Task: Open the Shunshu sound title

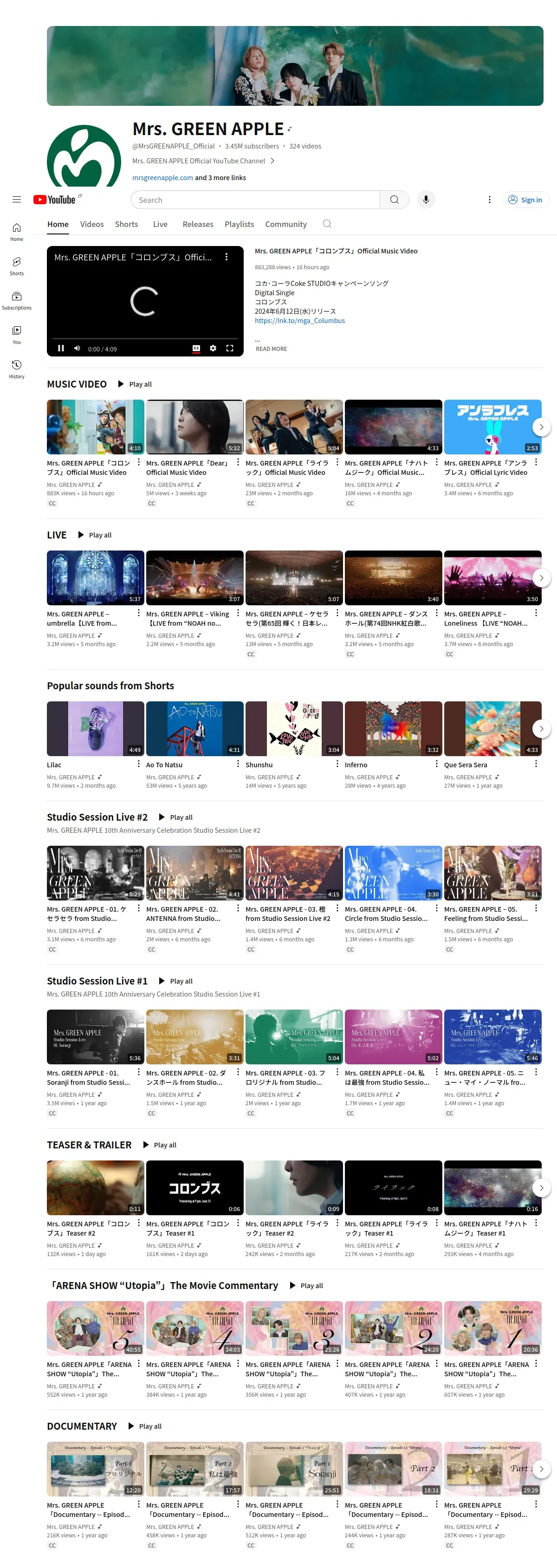Action: pos(259,765)
